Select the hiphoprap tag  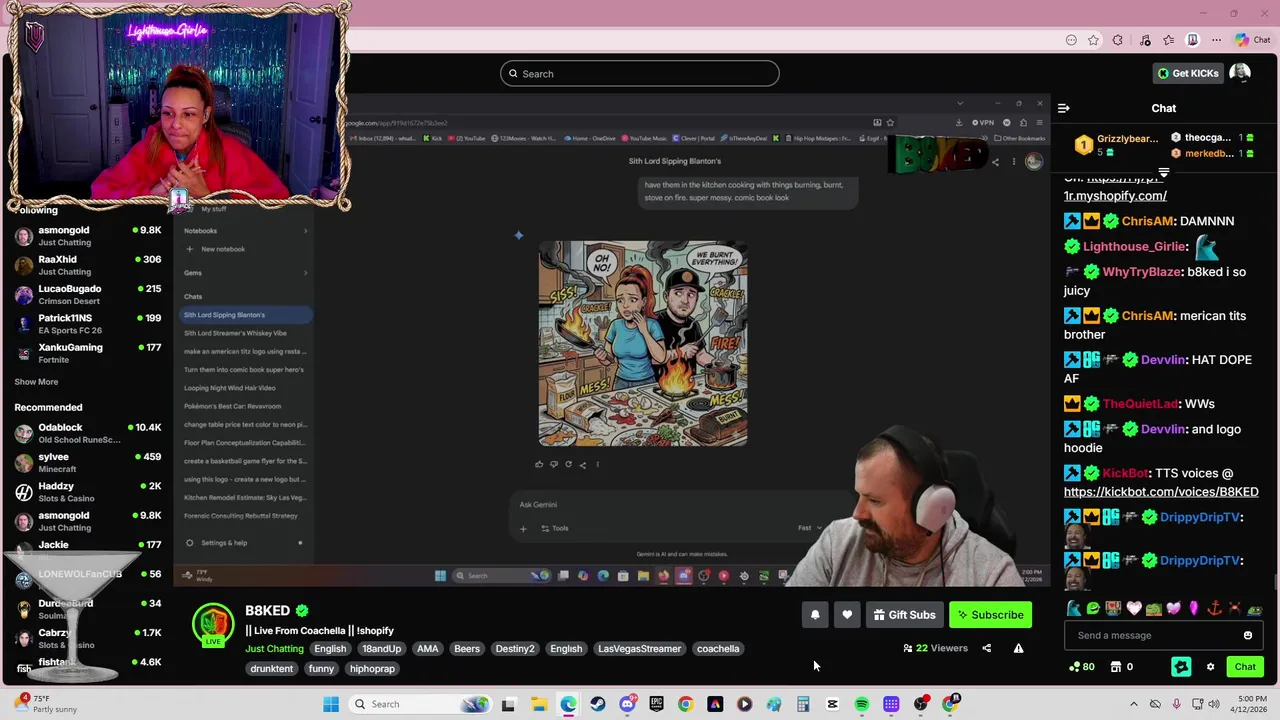372,669
